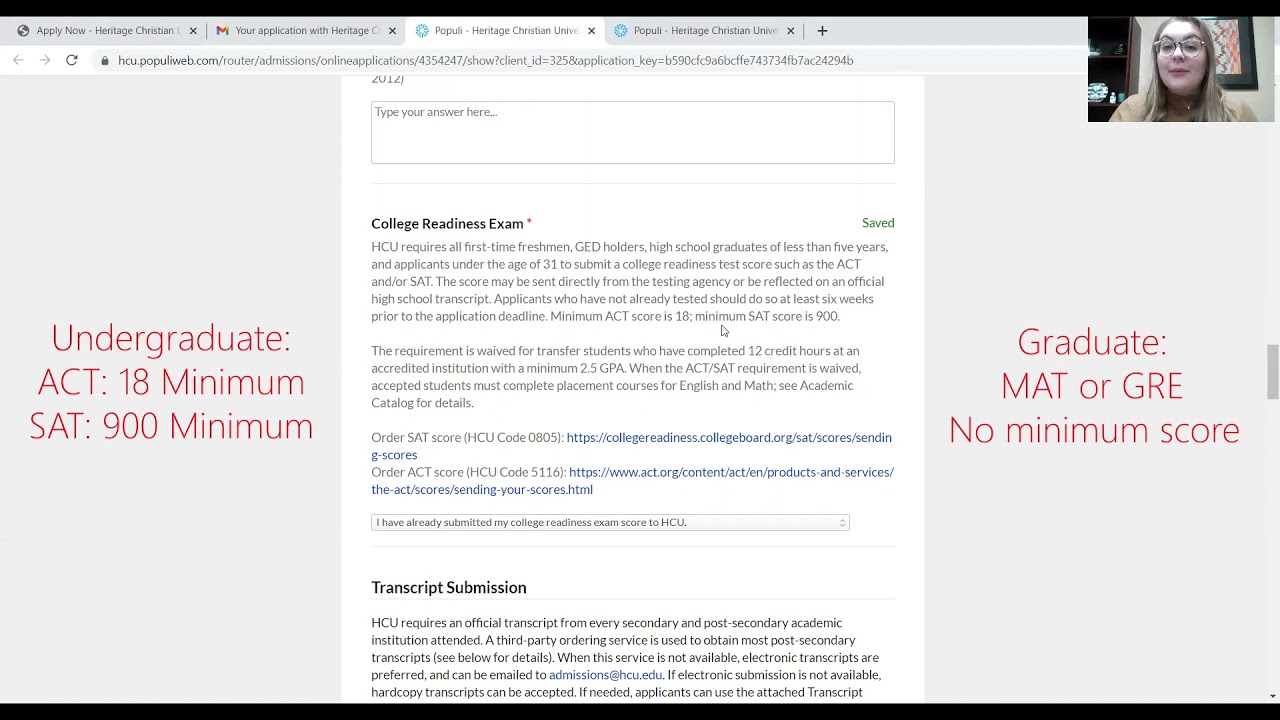Screen dimensions: 1280x720
Task: Click the Populi favicon on fourth tab
Action: (621, 31)
